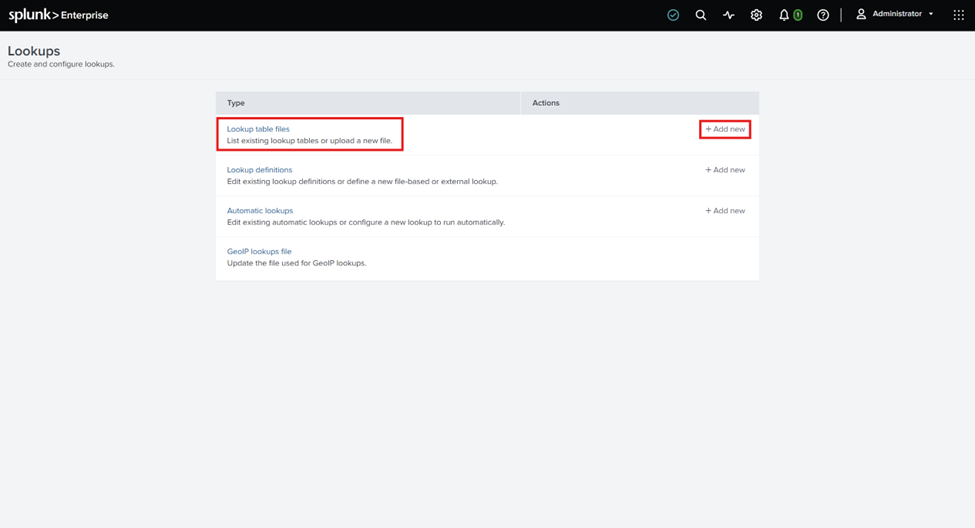
Task: Open the settings gear icon
Action: click(756, 15)
